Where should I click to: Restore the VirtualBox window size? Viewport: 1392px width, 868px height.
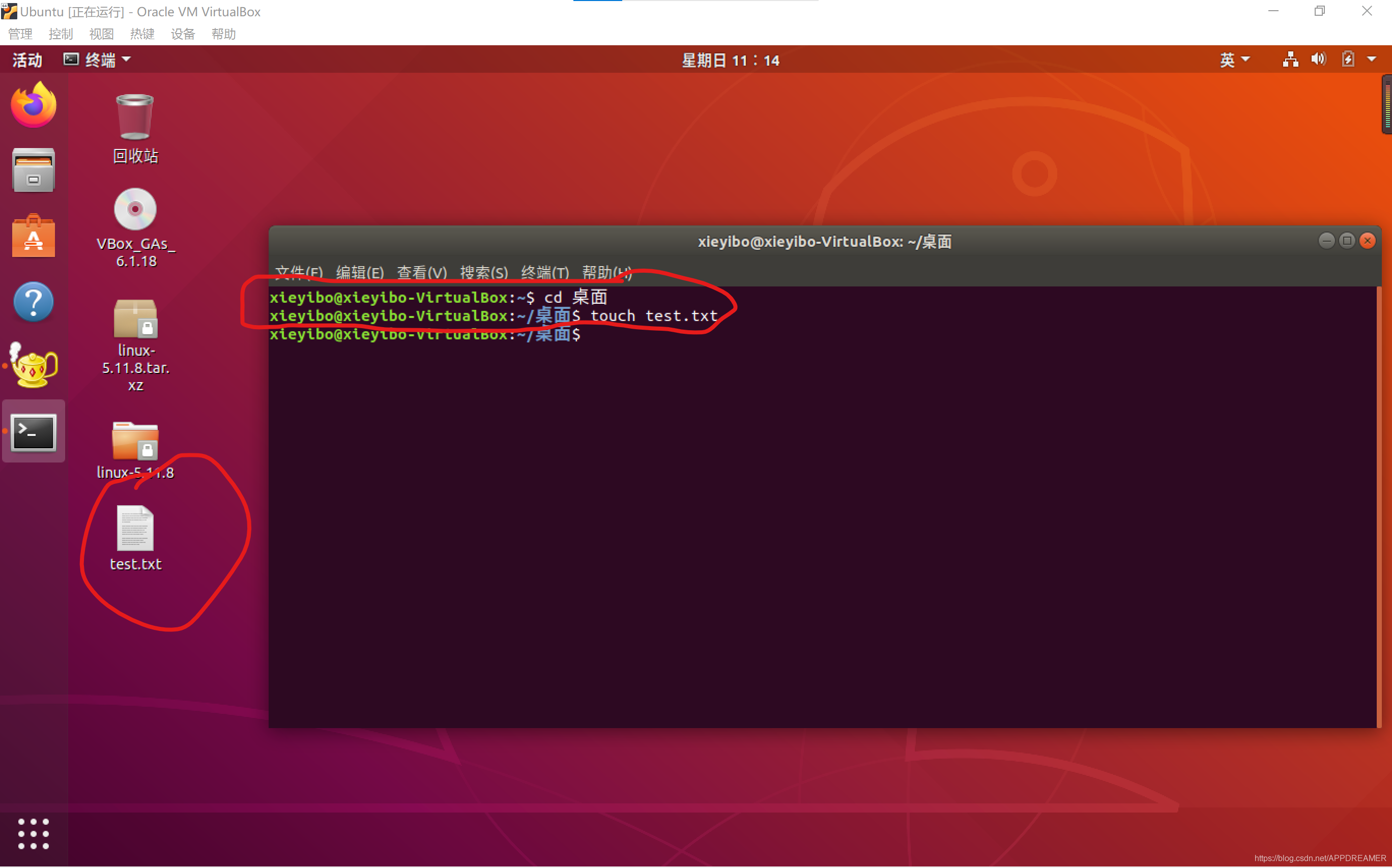coord(1320,11)
